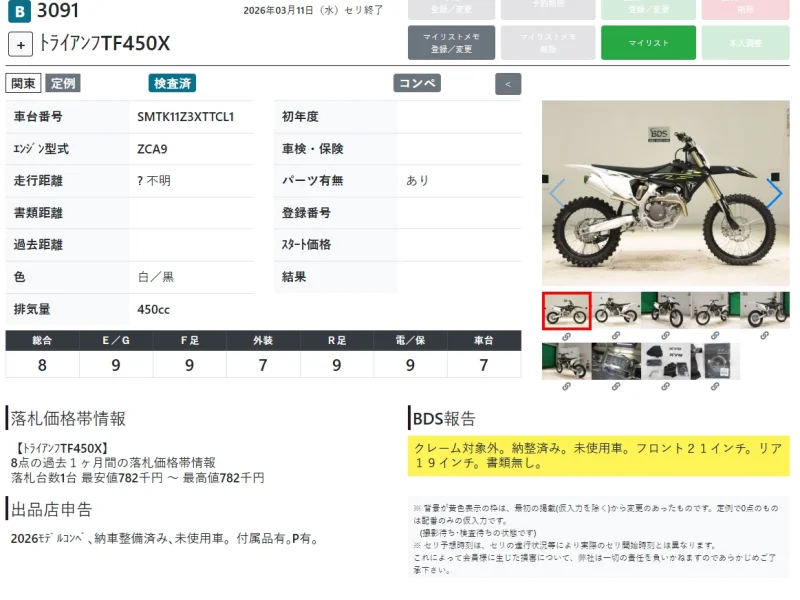Viewport: 800px width, 600px height.
Task: Click the 落札台数1台 price range line
Action: [x=138, y=478]
